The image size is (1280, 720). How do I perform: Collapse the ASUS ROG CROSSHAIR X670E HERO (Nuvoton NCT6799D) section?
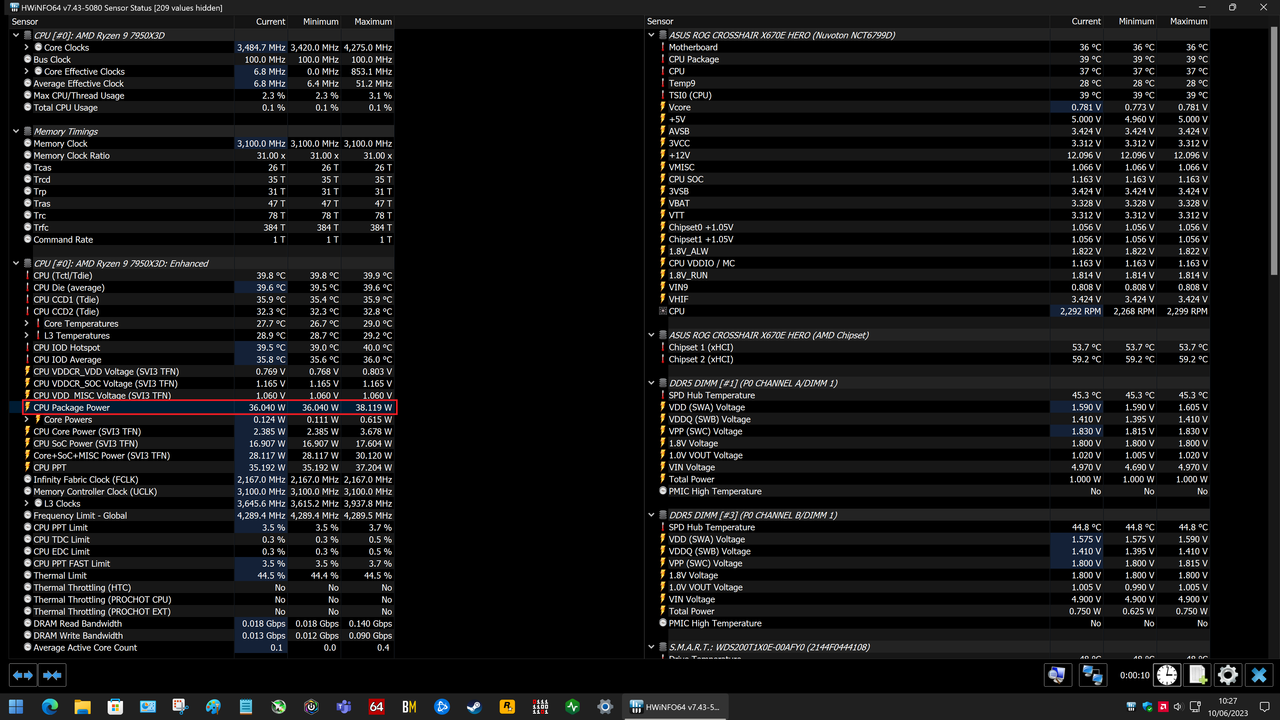coord(651,35)
